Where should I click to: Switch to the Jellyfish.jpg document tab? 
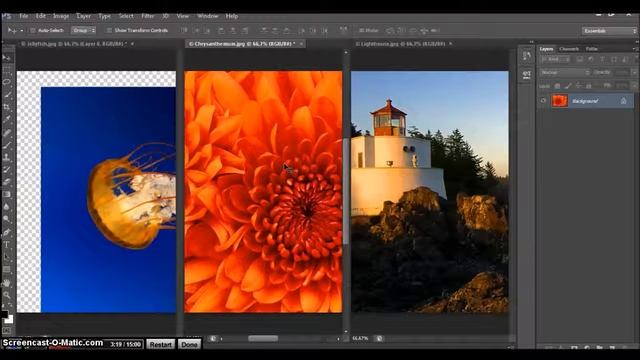pyautogui.click(x=73, y=44)
